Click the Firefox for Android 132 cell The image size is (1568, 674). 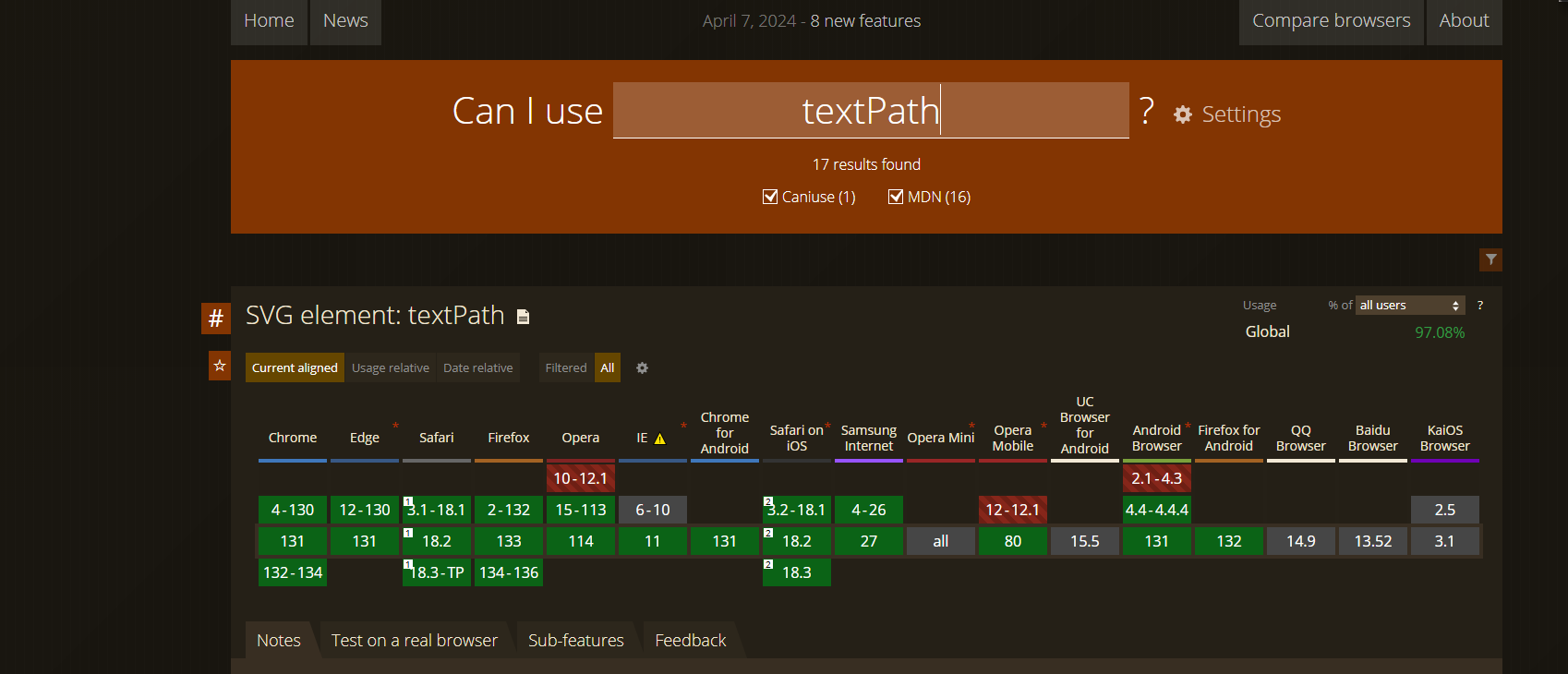pos(1229,541)
